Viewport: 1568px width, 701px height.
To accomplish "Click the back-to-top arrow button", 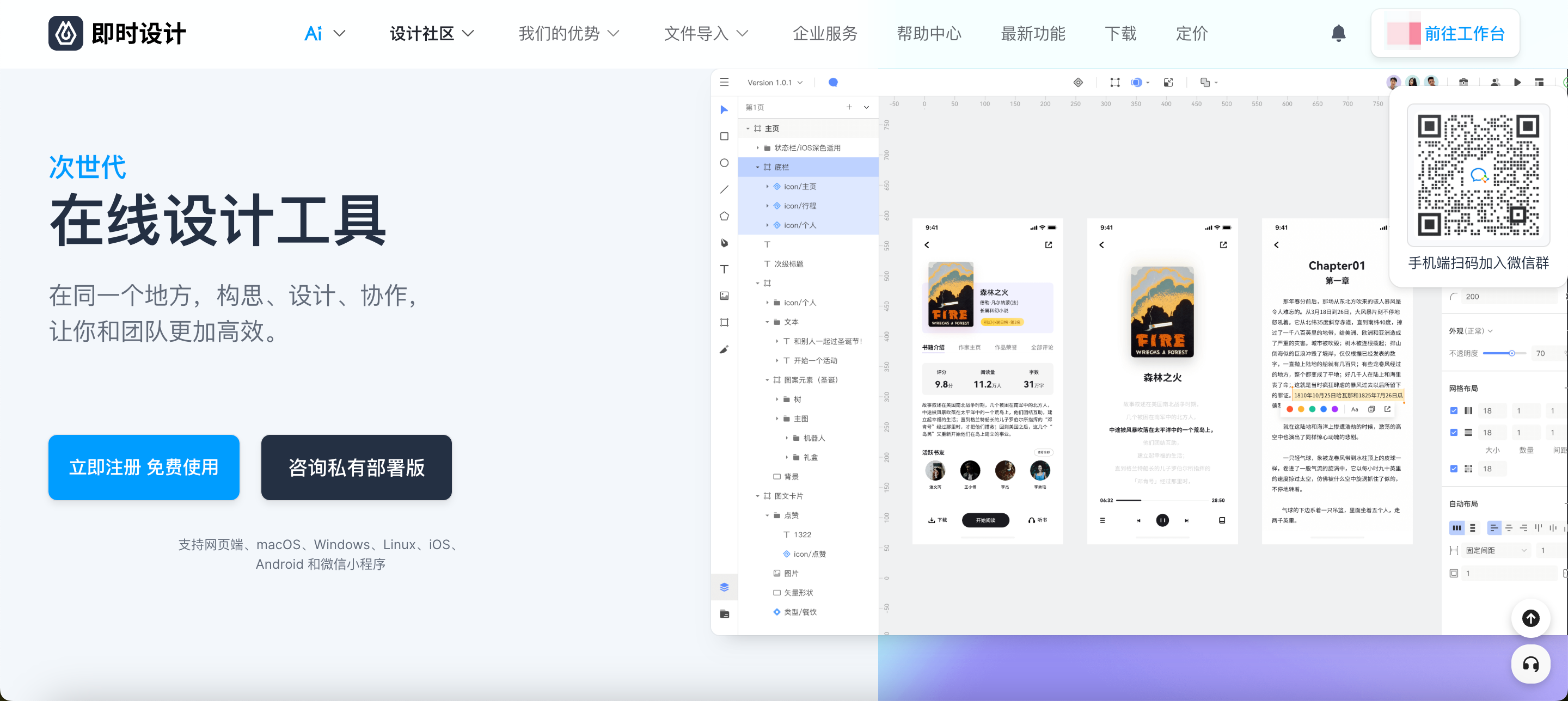I will [x=1530, y=618].
